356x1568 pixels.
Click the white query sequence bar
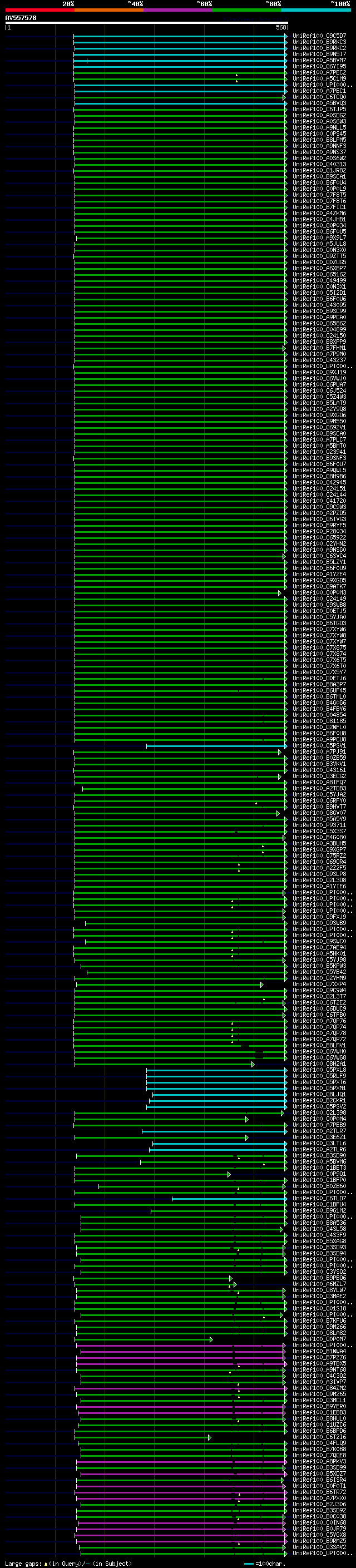147,22
